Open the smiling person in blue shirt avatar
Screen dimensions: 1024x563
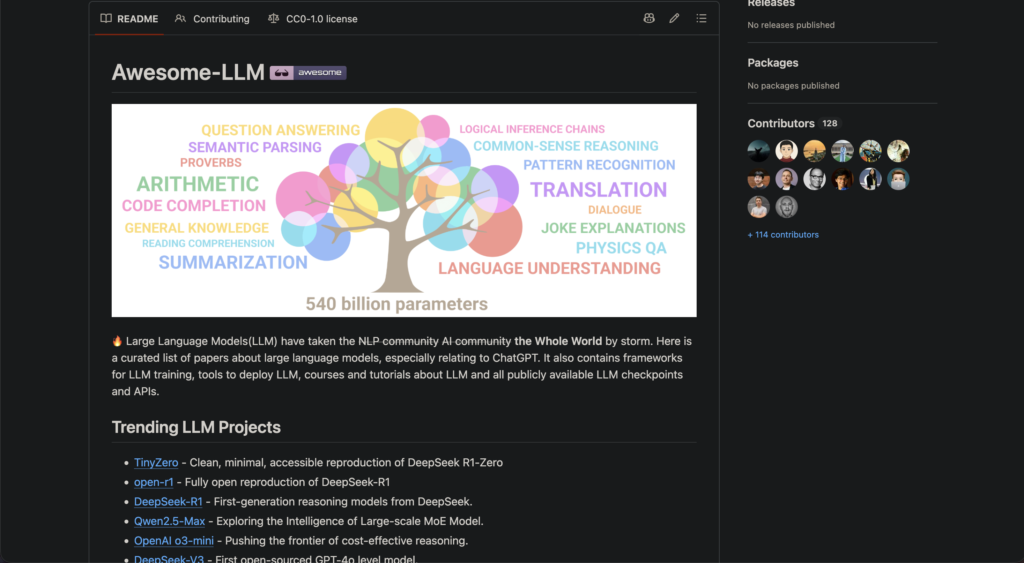coord(842,179)
